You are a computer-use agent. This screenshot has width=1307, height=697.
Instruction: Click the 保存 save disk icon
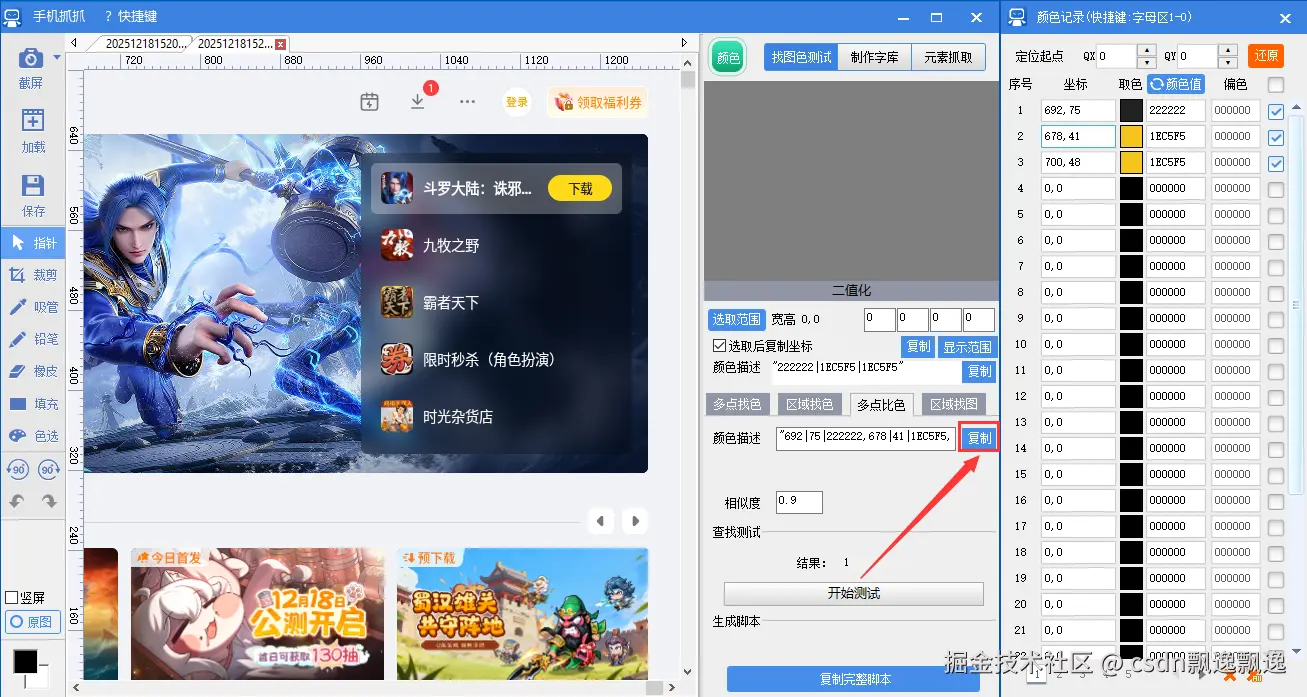(32, 186)
